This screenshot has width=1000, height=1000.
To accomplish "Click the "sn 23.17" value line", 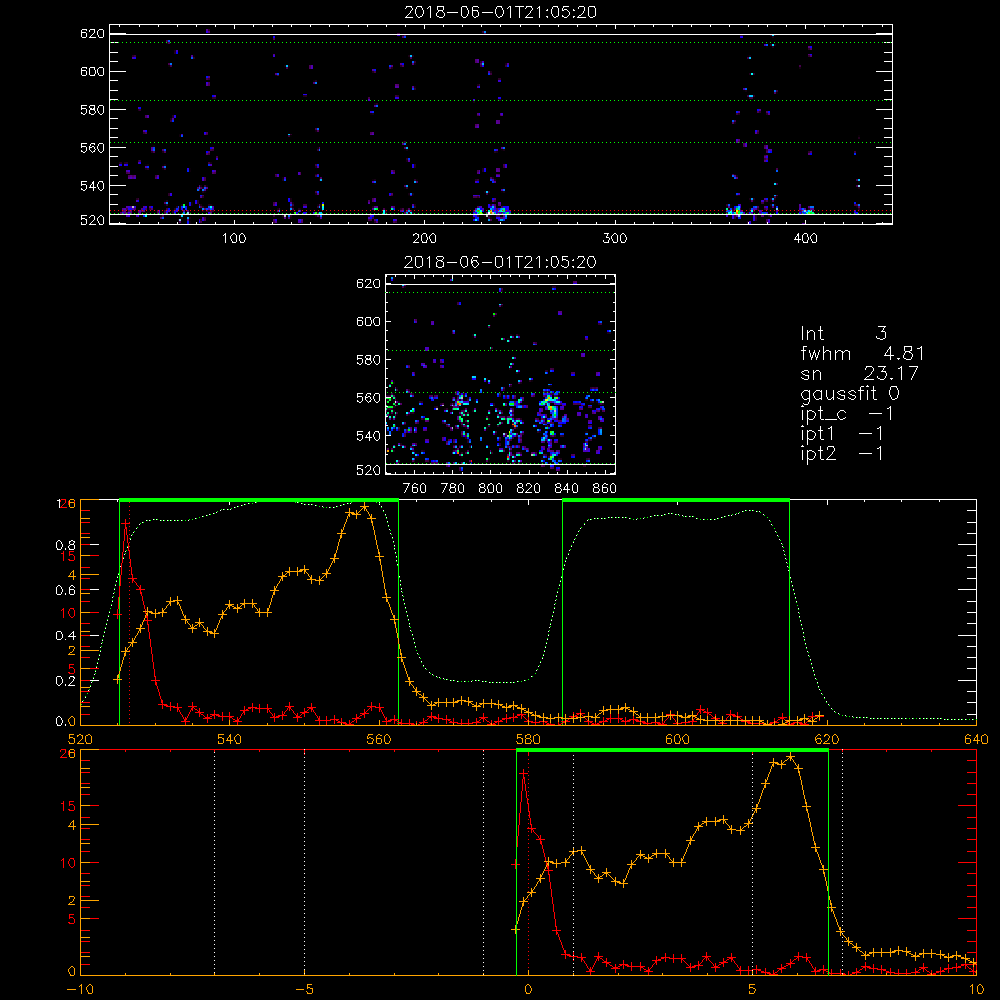I will click(x=860, y=373).
